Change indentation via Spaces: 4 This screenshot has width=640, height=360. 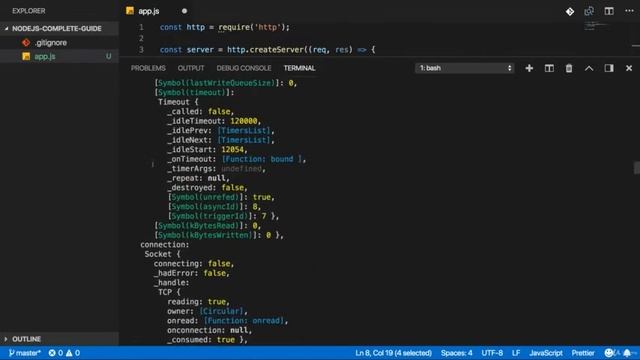click(457, 353)
